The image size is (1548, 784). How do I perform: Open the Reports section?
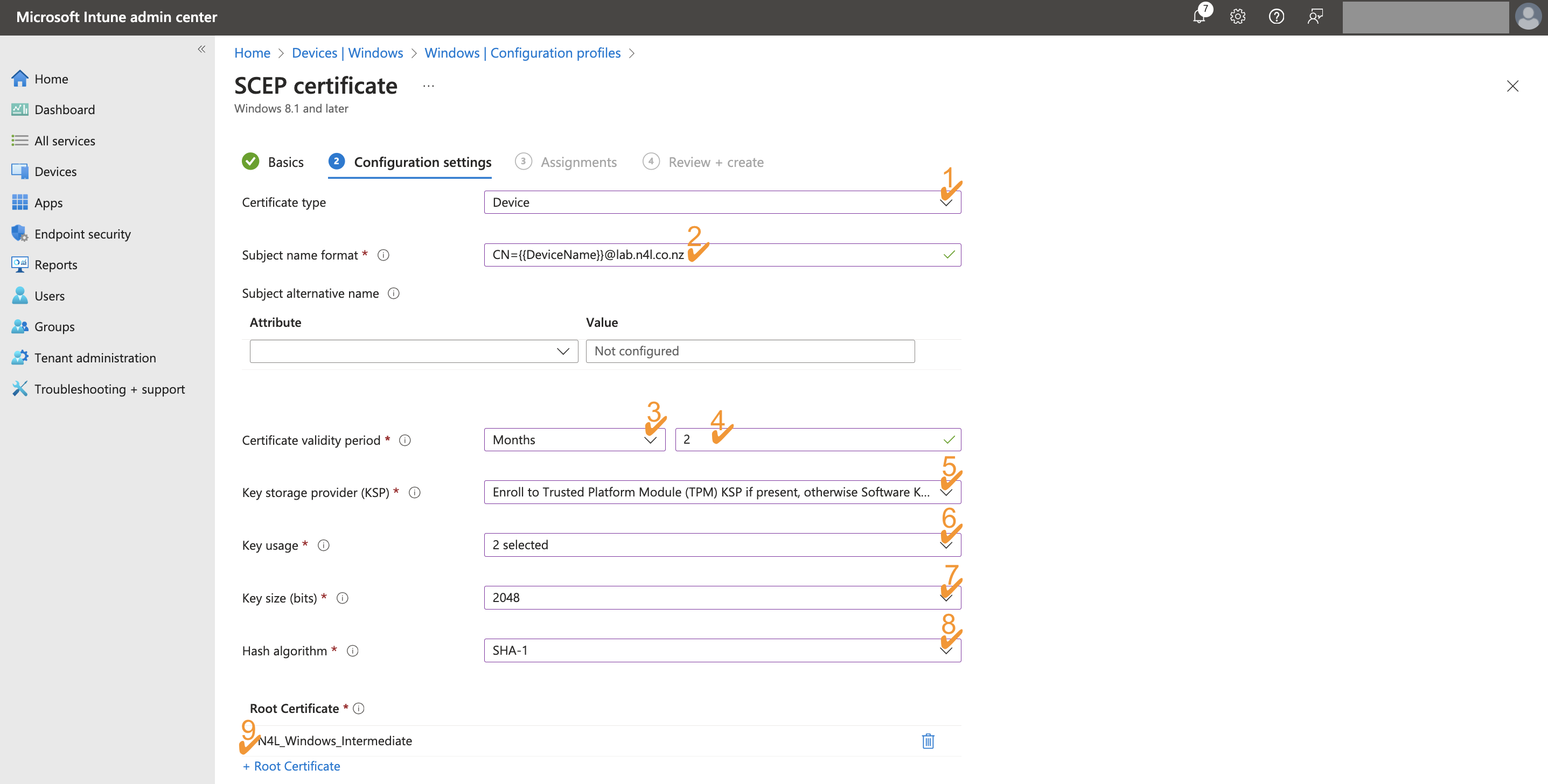pos(56,264)
